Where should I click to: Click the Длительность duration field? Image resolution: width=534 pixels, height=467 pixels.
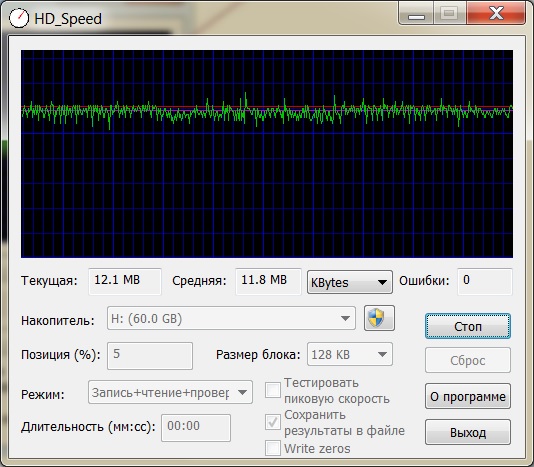pyautogui.click(x=196, y=428)
